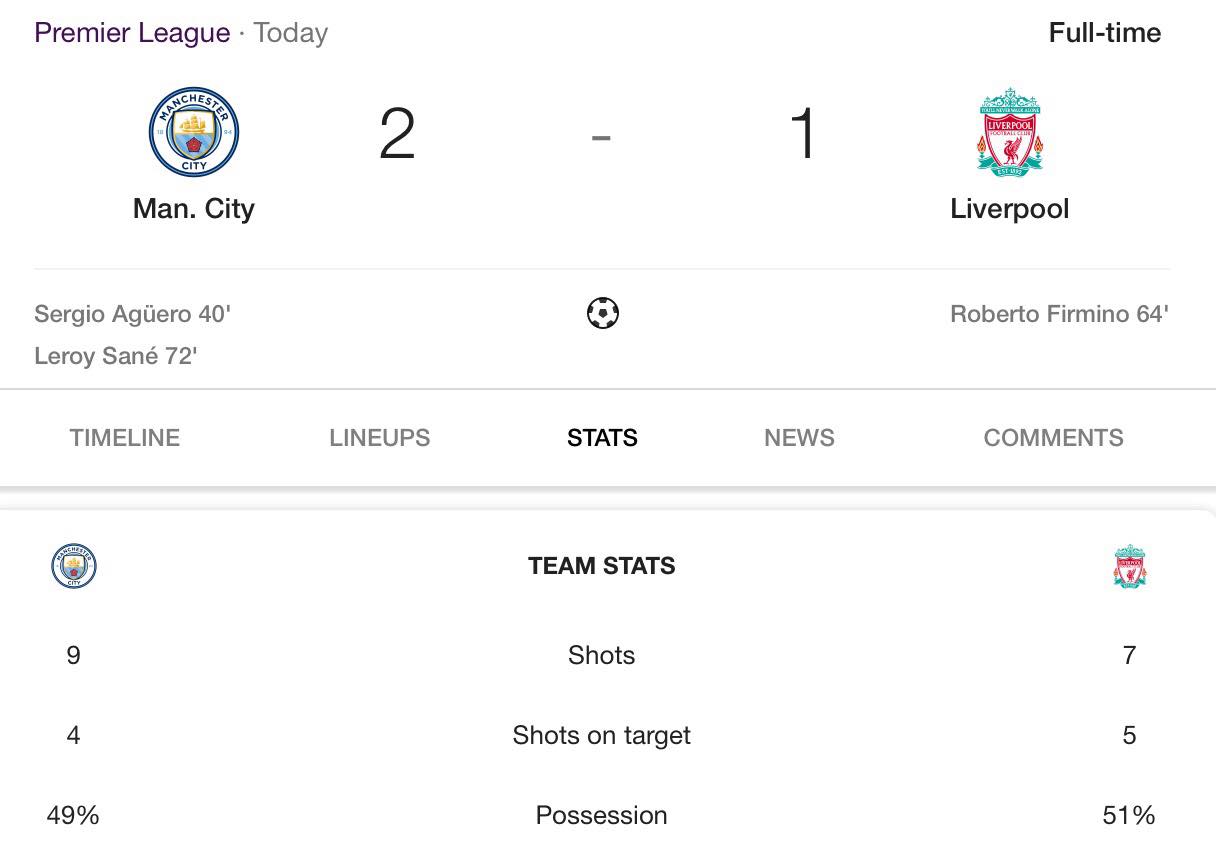
Task: Select goal scorer Sergio Agüero 40'
Action: [133, 314]
